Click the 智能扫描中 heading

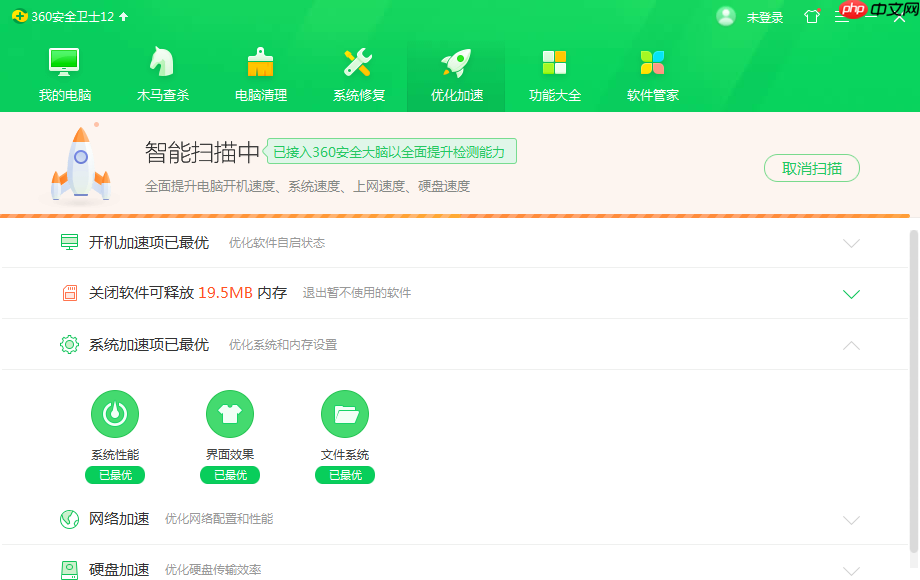coord(202,152)
